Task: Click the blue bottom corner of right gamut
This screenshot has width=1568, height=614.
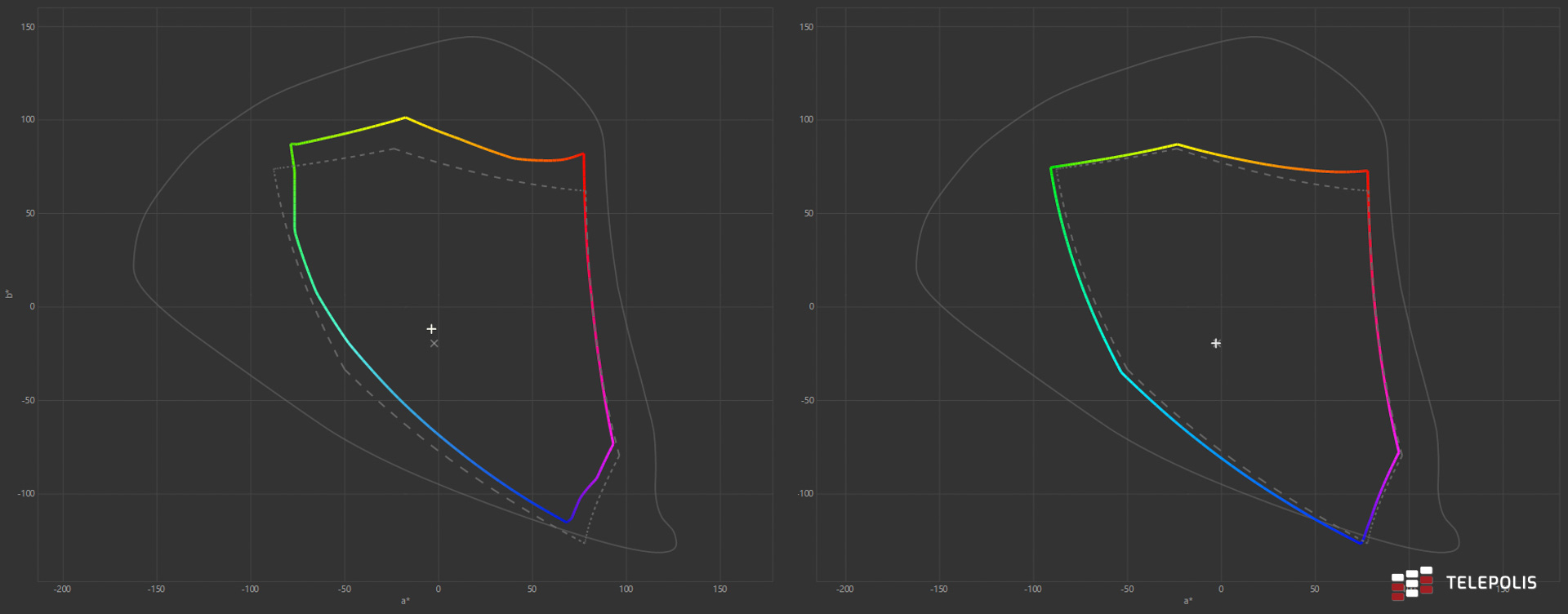Action: pos(1362,542)
